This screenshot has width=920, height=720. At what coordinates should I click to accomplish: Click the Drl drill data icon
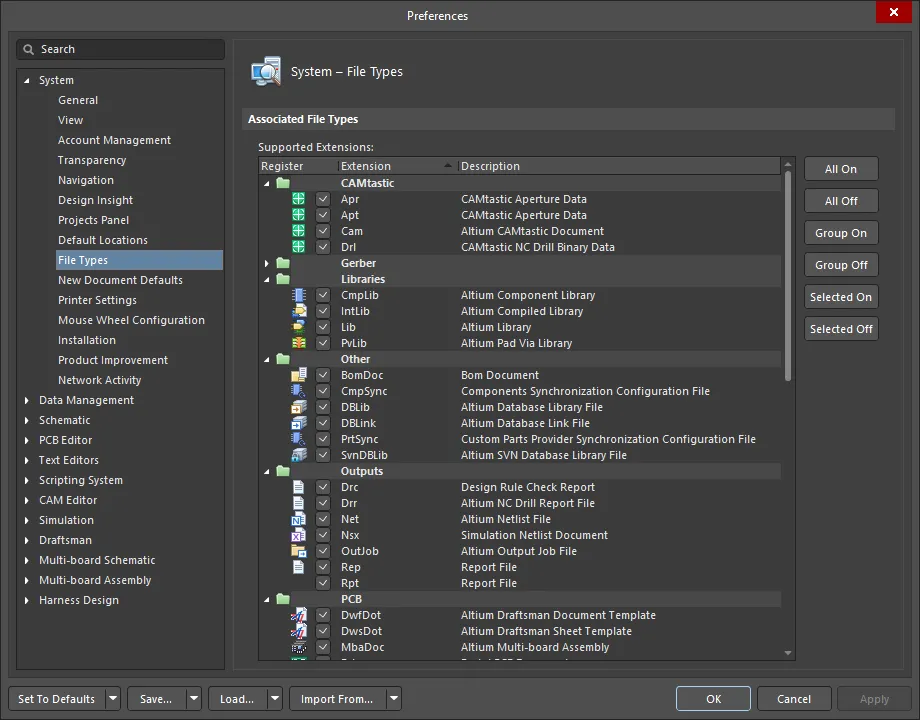[x=299, y=247]
